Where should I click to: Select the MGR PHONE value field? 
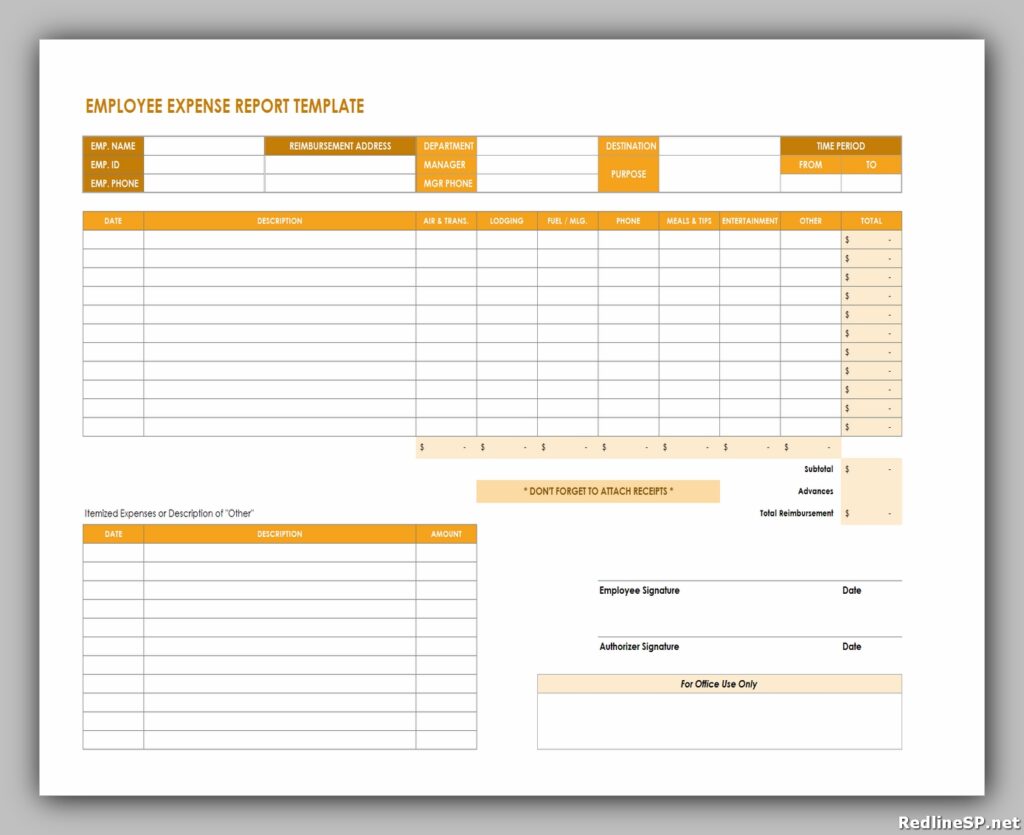point(537,183)
